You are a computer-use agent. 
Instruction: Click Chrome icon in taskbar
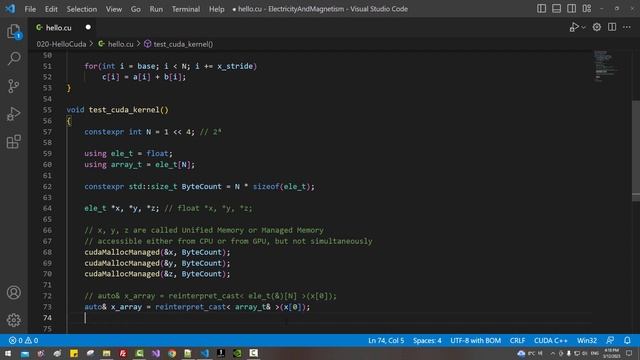coord(172,353)
